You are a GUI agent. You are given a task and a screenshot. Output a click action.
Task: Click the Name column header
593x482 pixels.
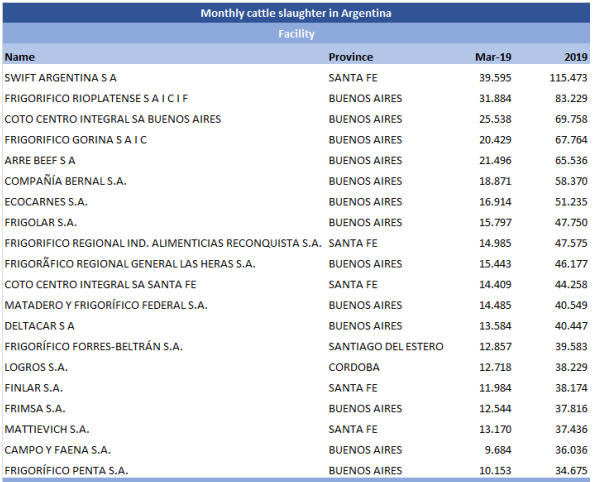click(20, 57)
